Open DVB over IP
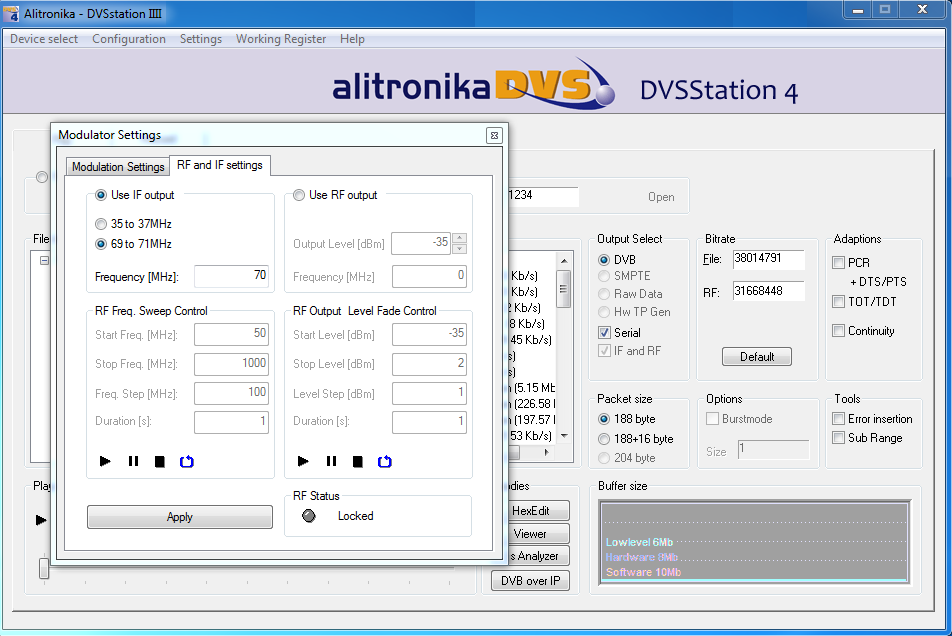Screen dimensions: 952x636 tap(530, 580)
